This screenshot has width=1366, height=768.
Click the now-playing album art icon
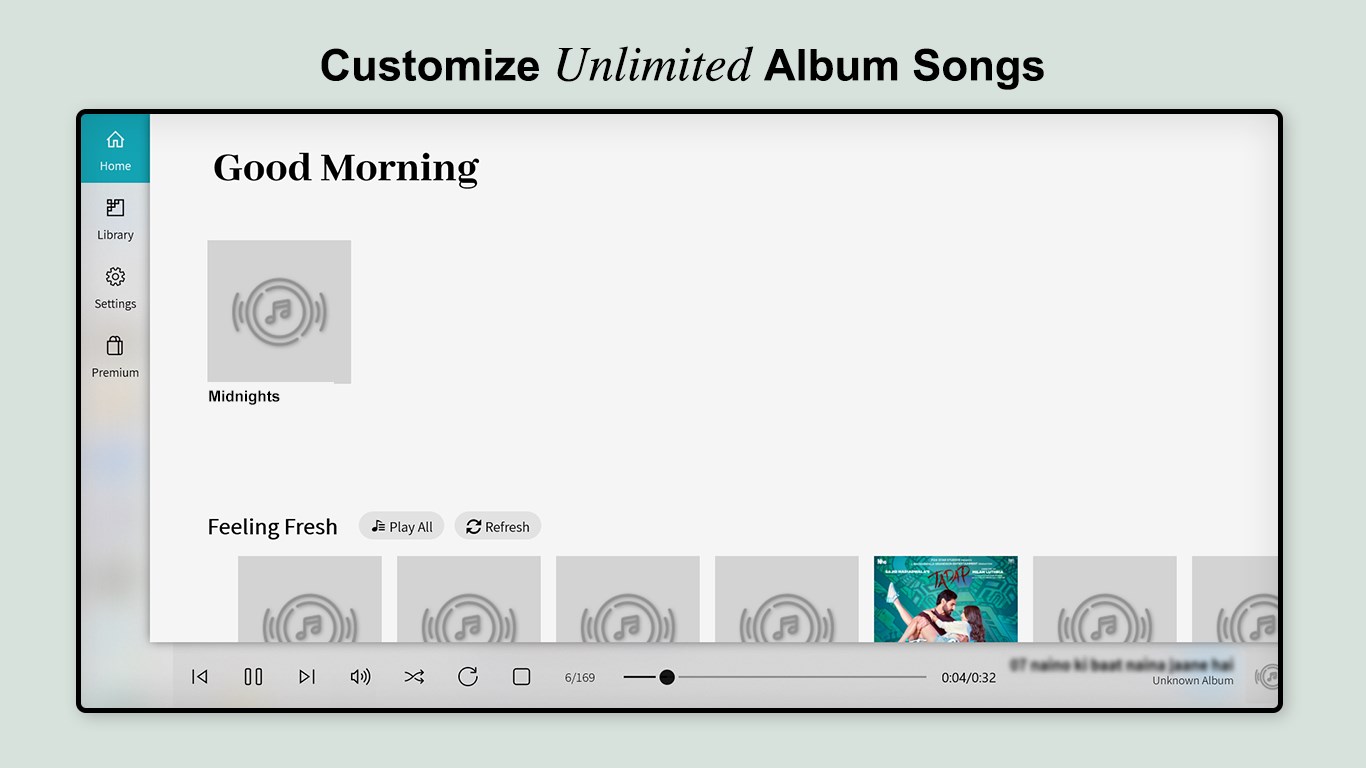[x=1268, y=677]
